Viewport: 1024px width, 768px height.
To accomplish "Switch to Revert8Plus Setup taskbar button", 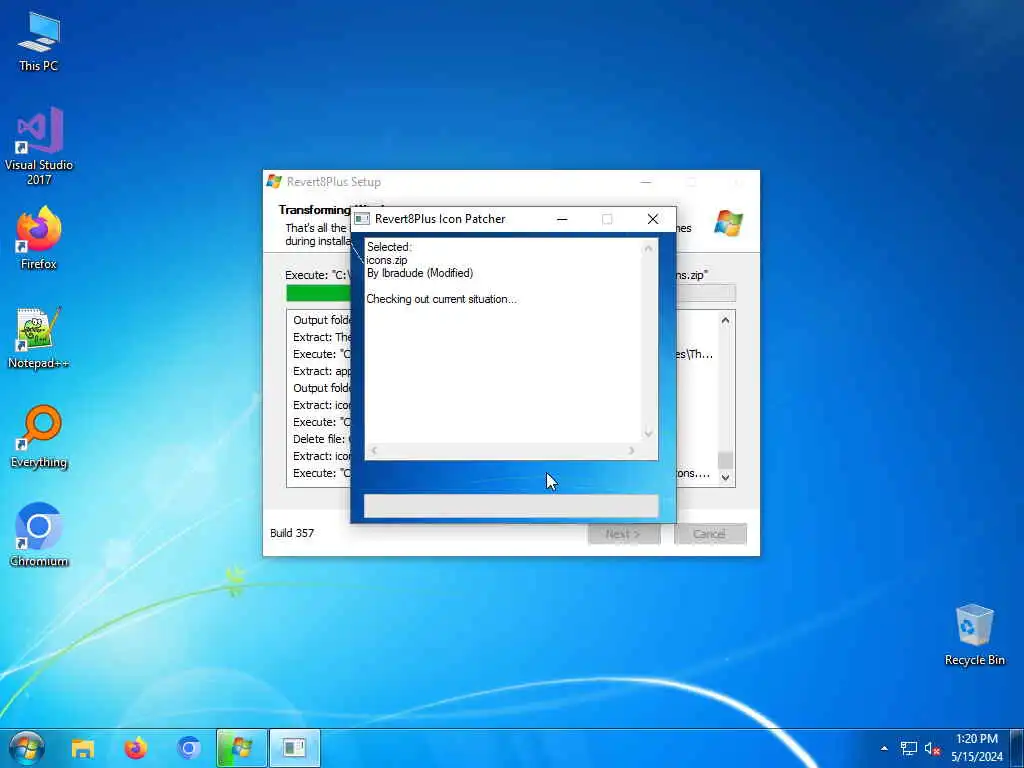I will tap(242, 748).
